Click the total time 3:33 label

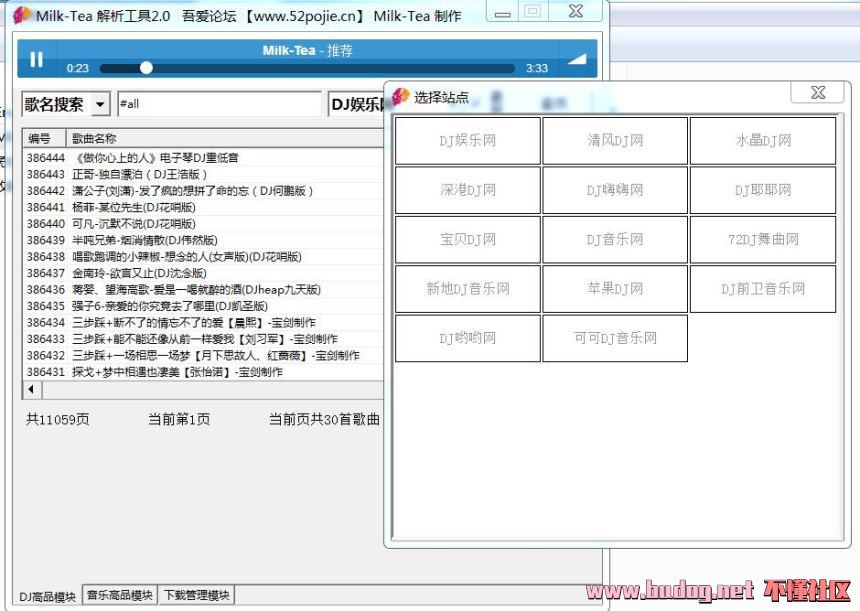pos(536,68)
